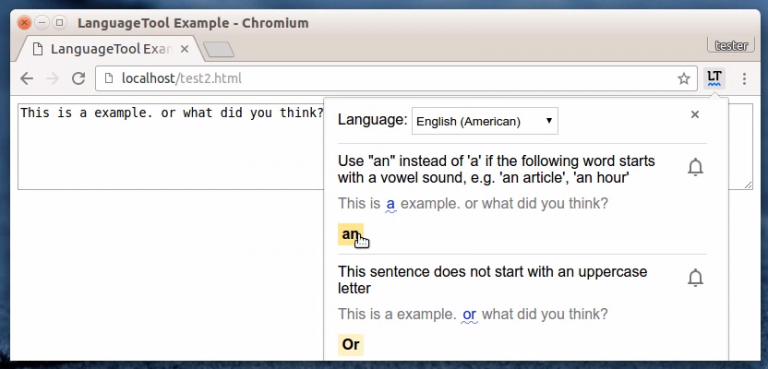Image resolution: width=768 pixels, height=369 pixels.
Task: Open the Language dropdown English (American)
Action: 484,121
